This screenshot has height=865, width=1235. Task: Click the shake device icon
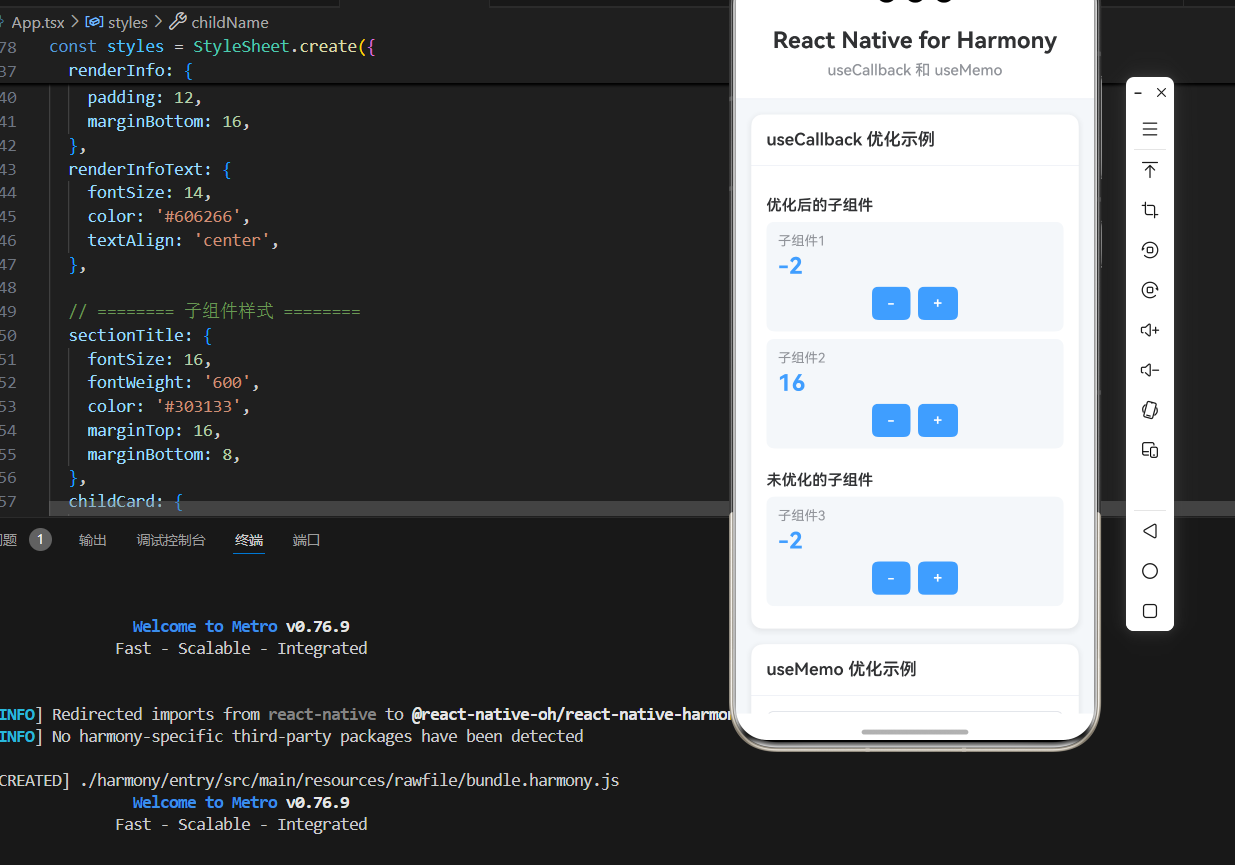[x=1150, y=410]
